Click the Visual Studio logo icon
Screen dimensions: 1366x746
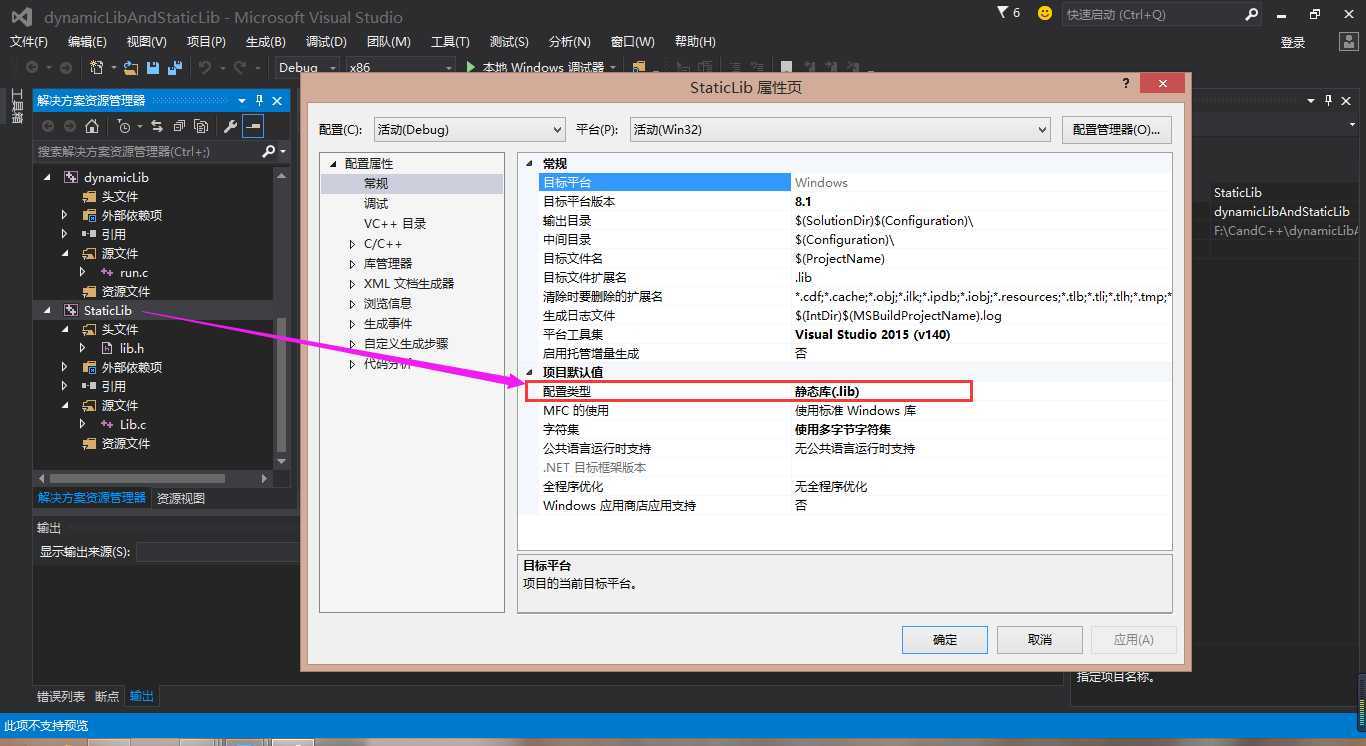click(21, 17)
